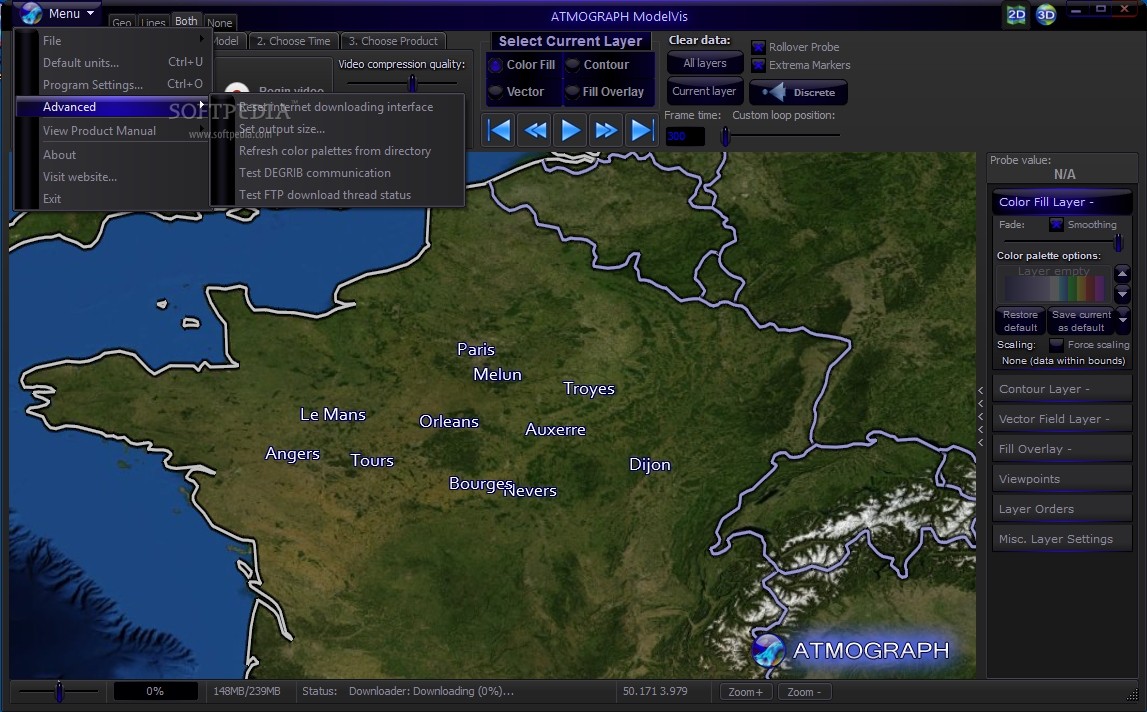Expand the File submenu
Screen dimensions: 1147x712
tap(113, 41)
